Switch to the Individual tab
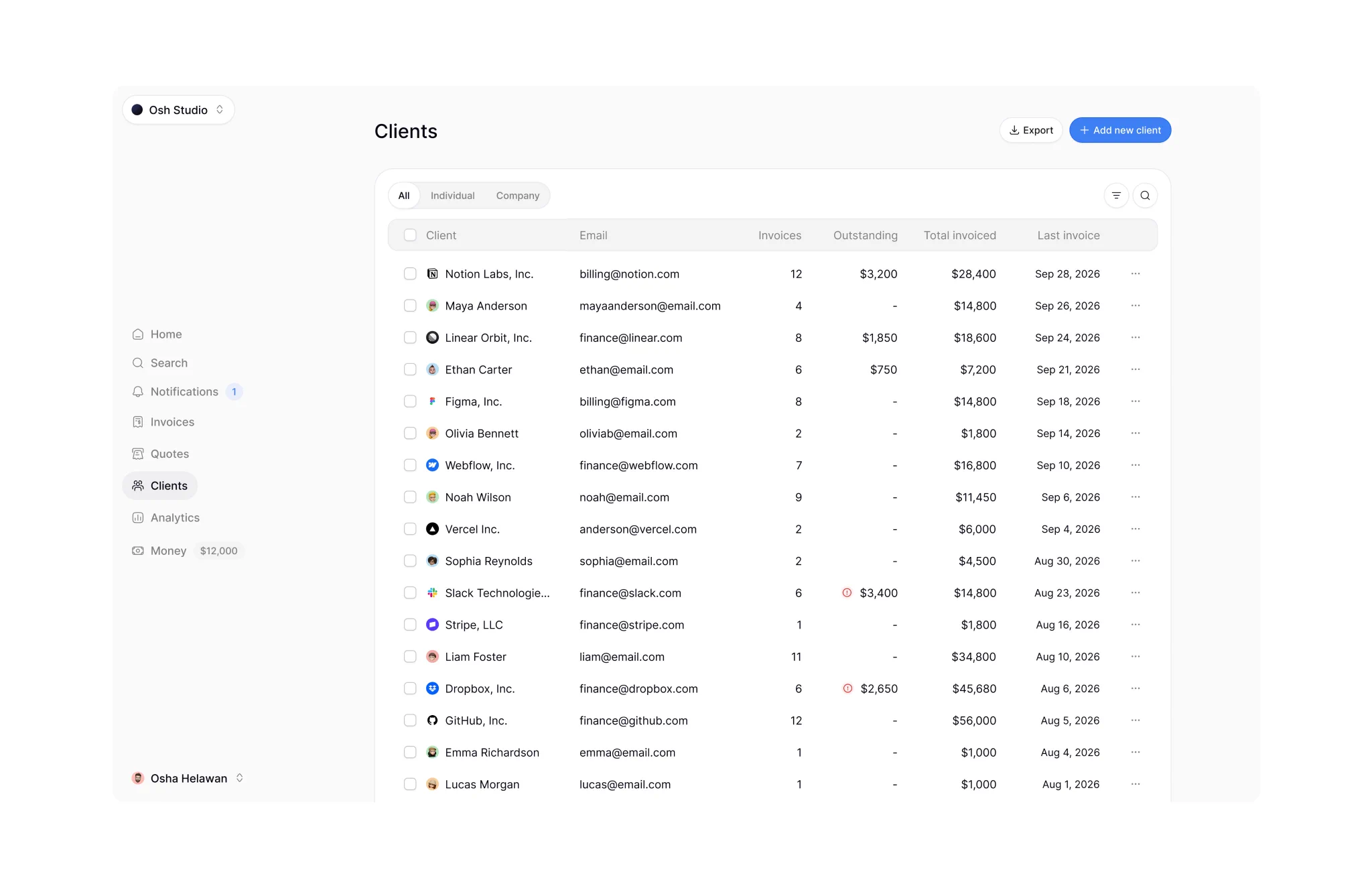This screenshot has height=888, width=1372. 452,196
